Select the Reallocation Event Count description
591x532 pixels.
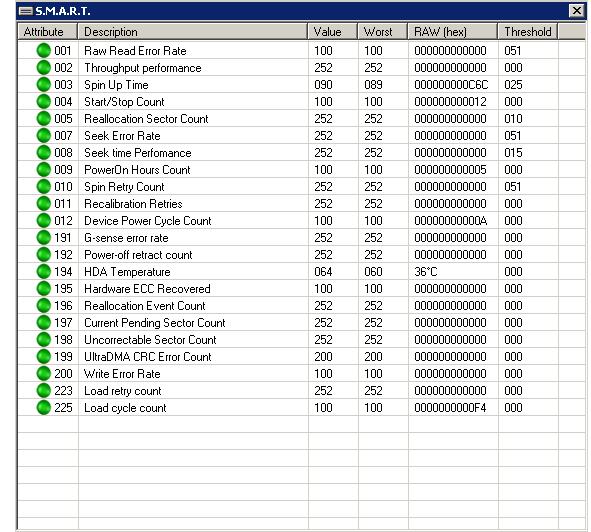click(145, 306)
